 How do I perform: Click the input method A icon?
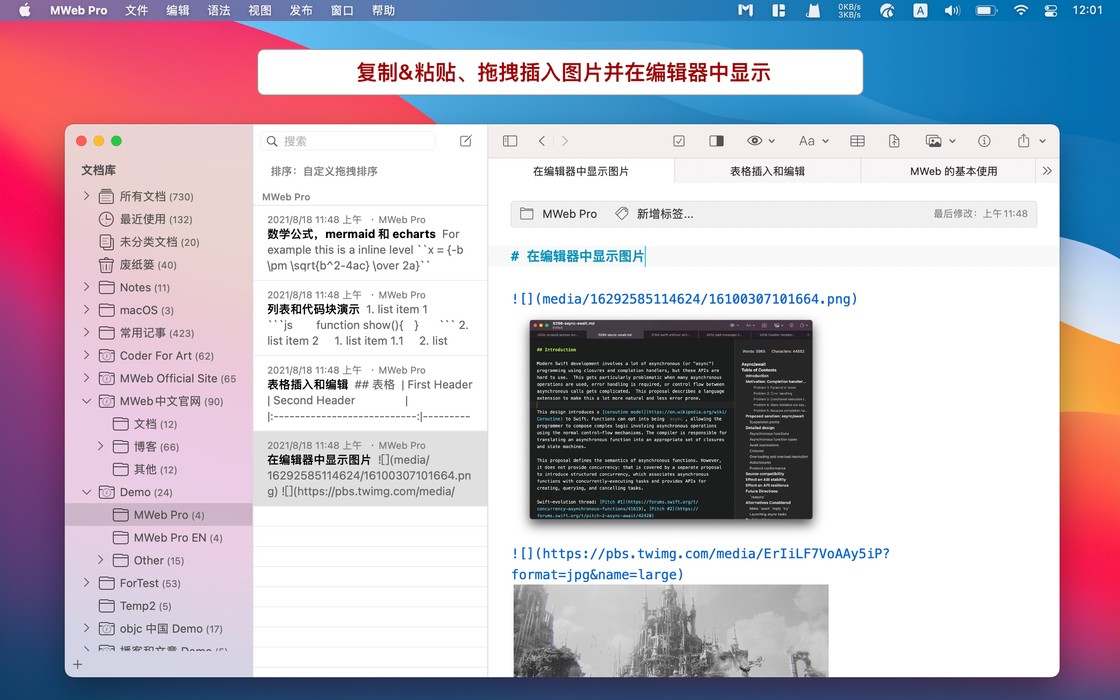tap(920, 10)
